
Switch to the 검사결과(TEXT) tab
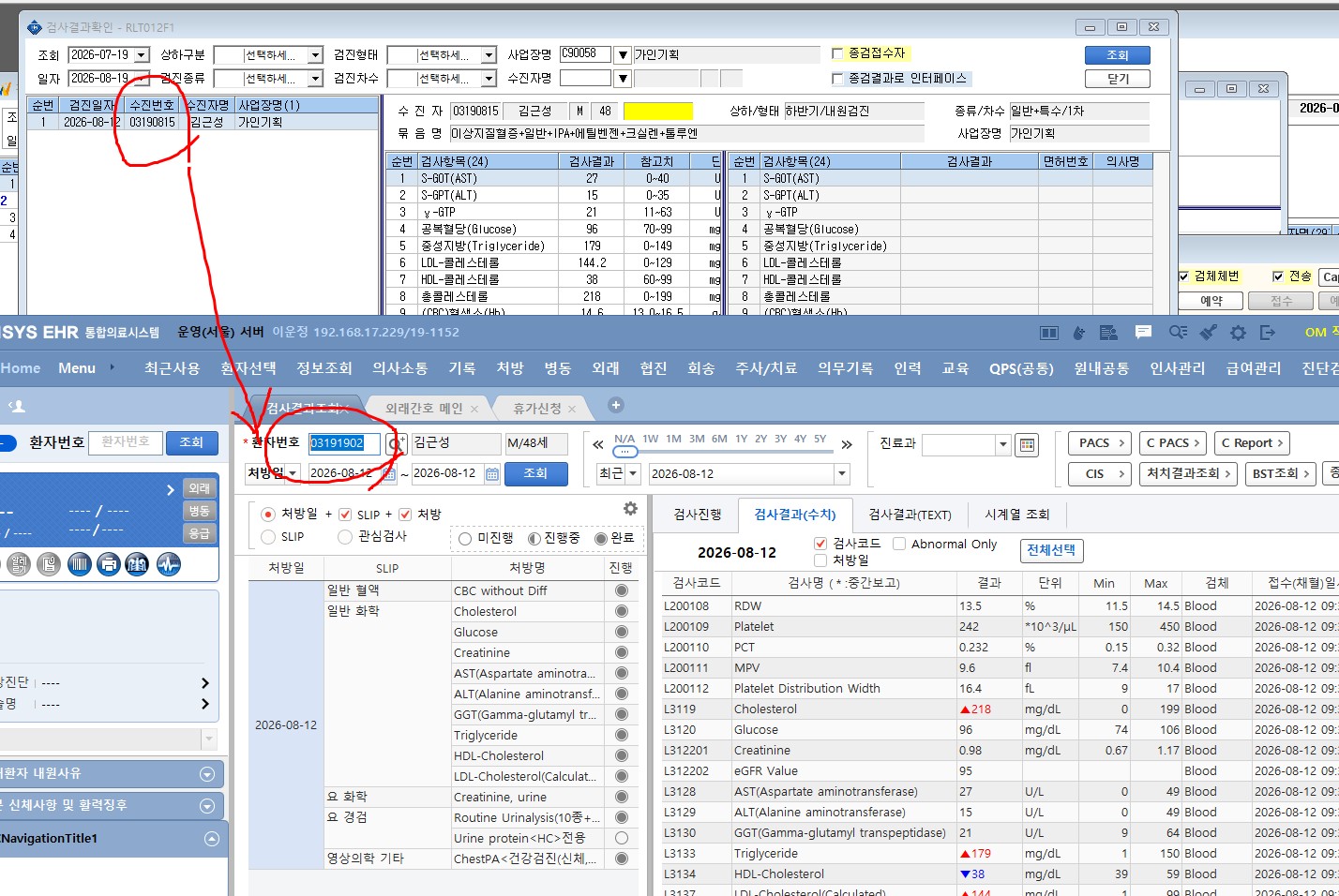(x=910, y=515)
